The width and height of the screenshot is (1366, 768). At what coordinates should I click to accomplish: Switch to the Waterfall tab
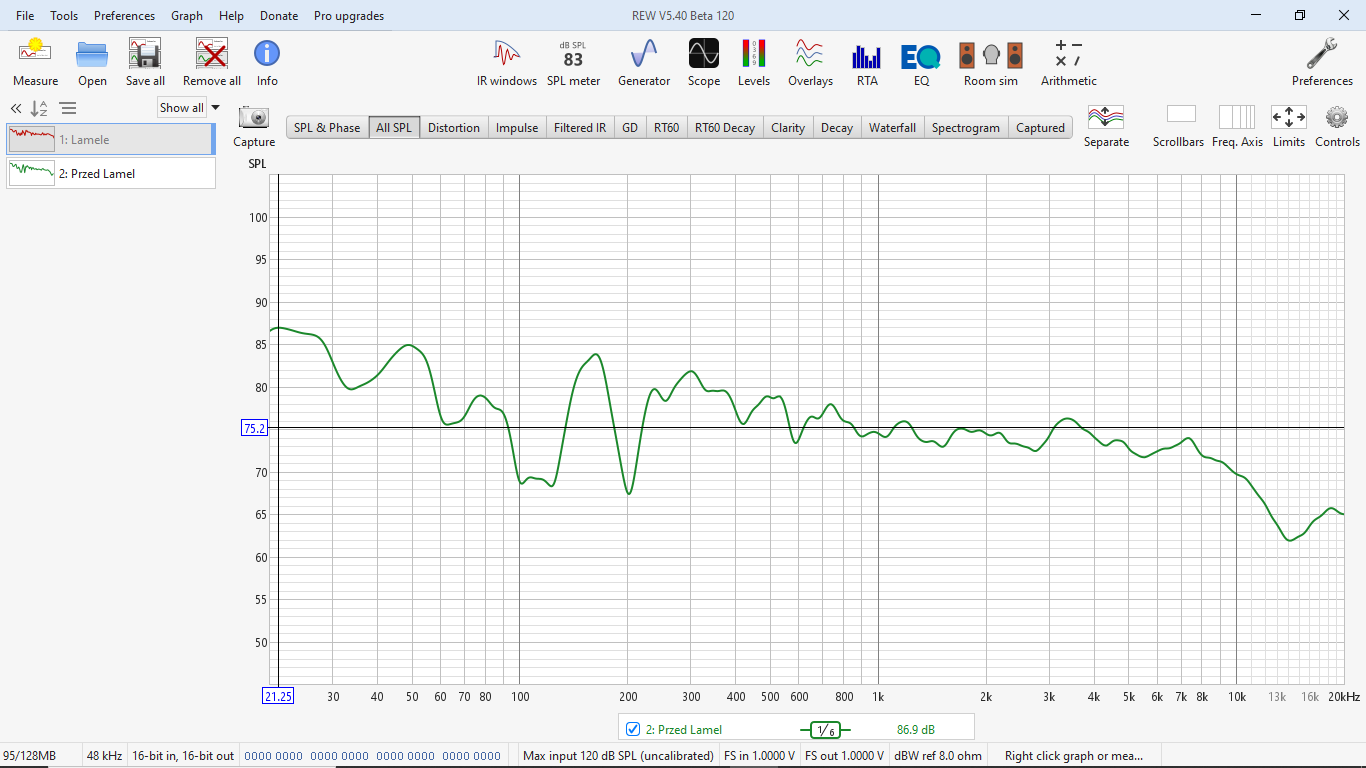[x=892, y=128]
